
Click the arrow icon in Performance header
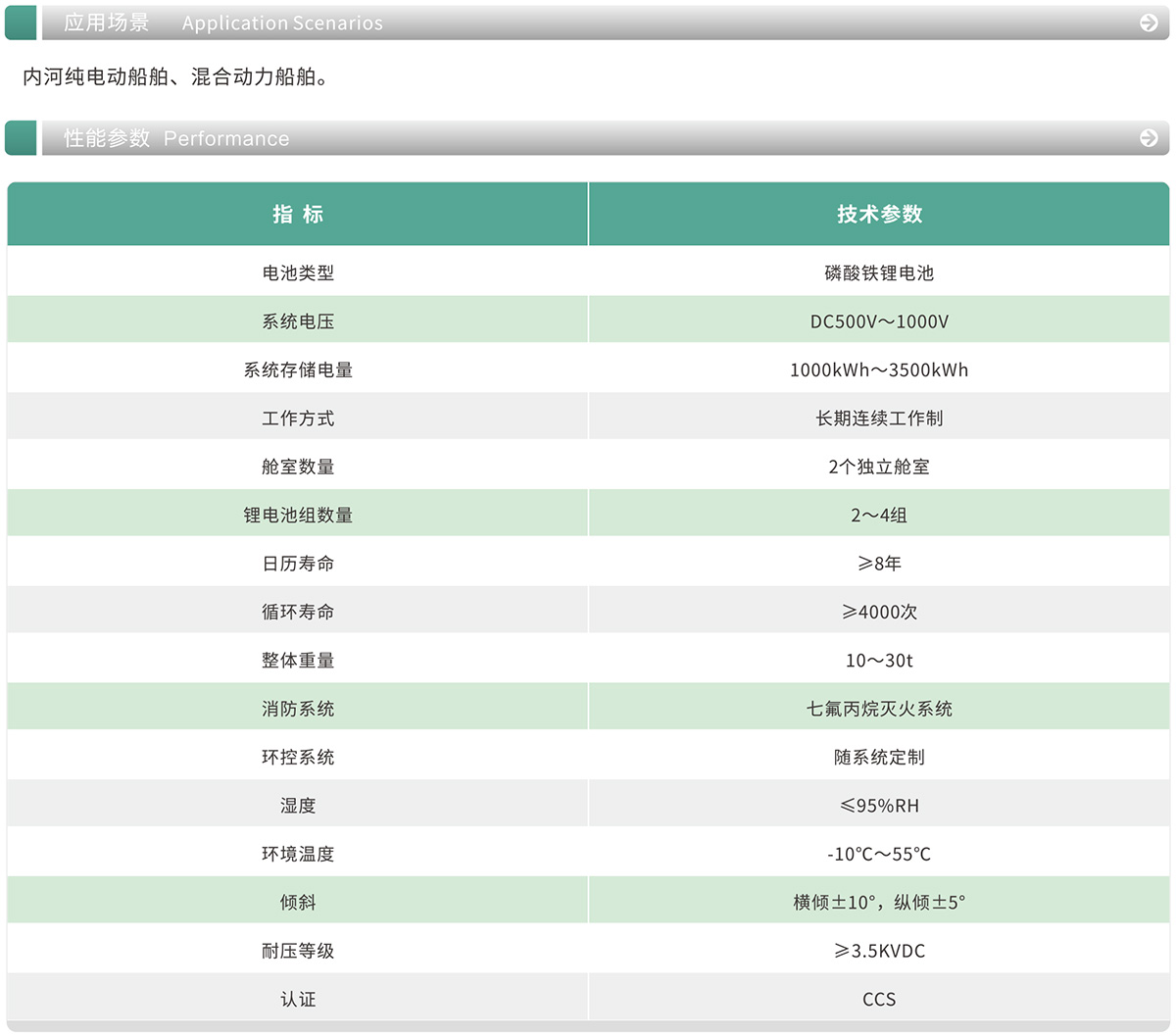(x=1149, y=138)
